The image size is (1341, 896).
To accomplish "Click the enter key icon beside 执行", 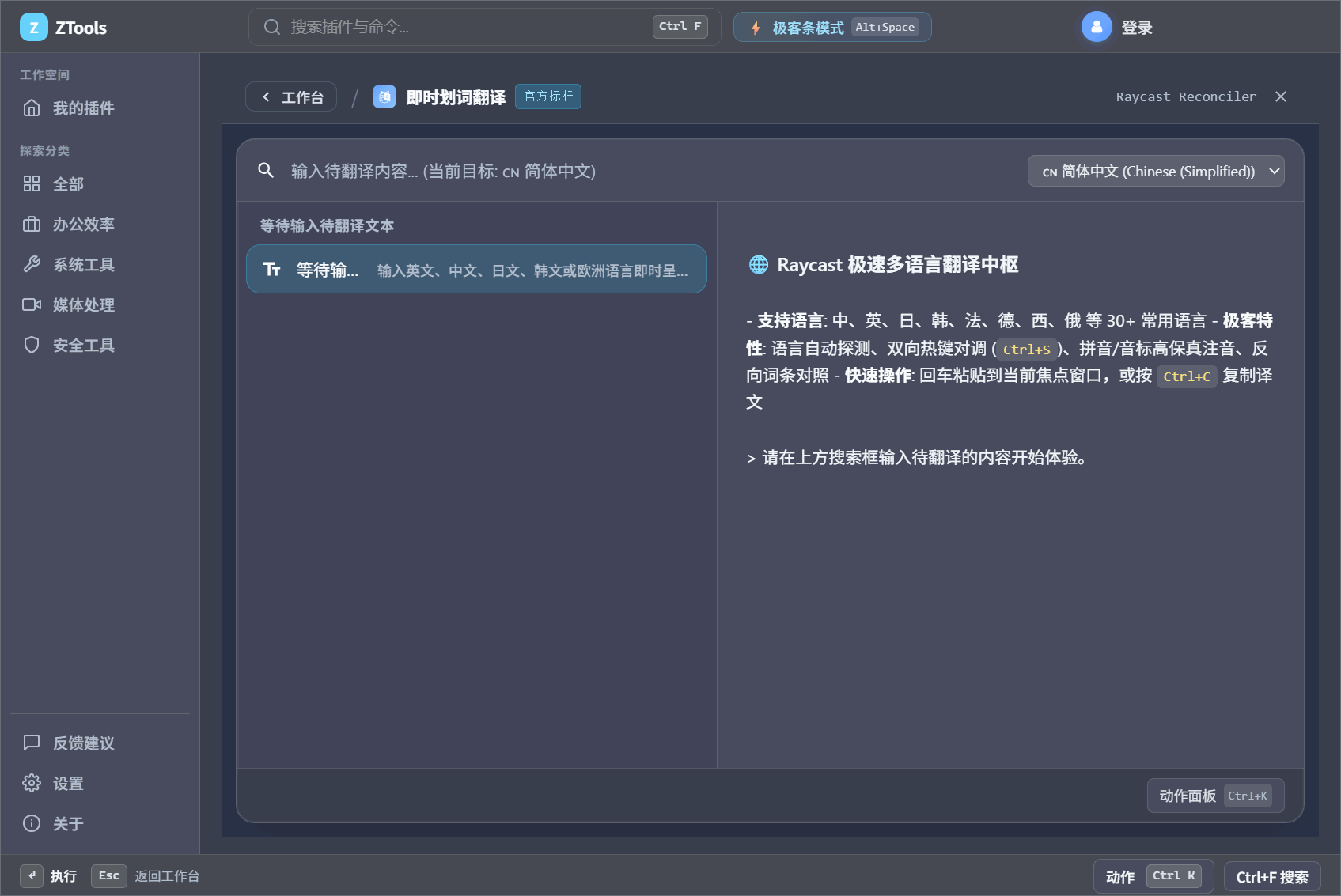I will 32,876.
